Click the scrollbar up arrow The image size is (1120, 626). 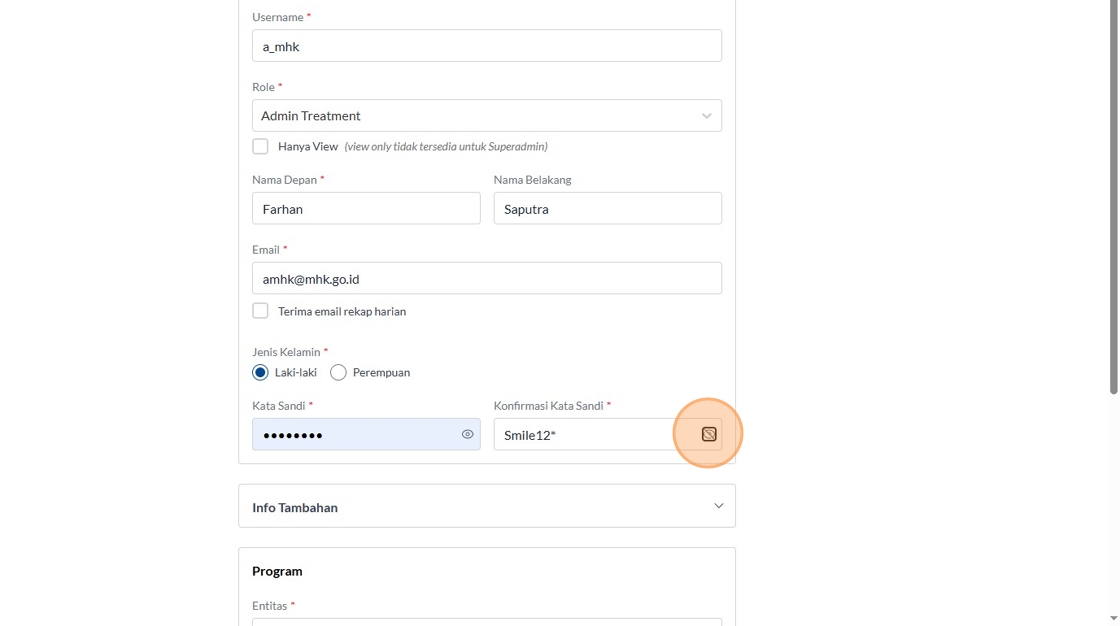[1113, 6]
